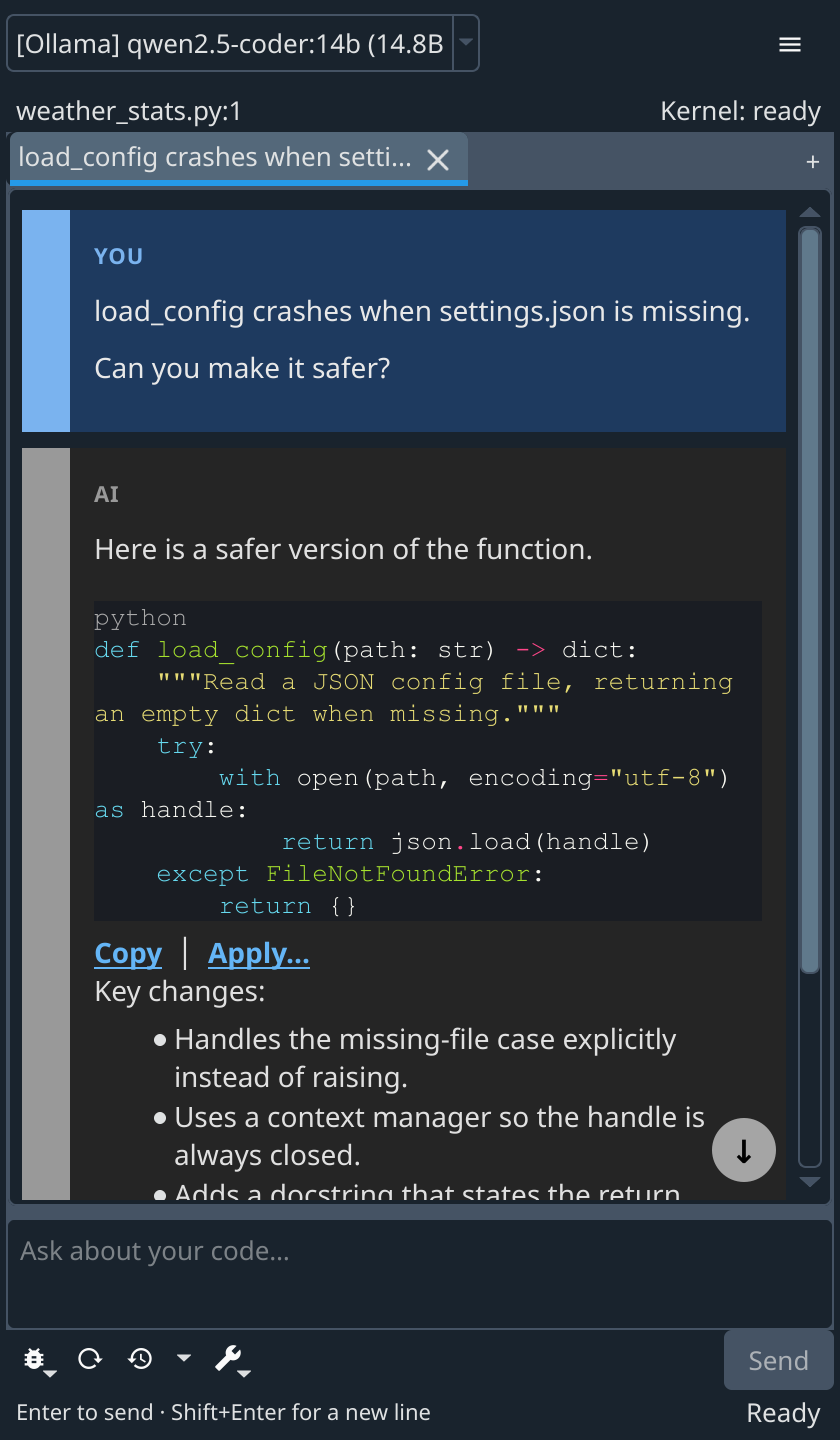840x1440 pixels.
Task: Click the chat scrollbar down arrow
Action: click(810, 1182)
